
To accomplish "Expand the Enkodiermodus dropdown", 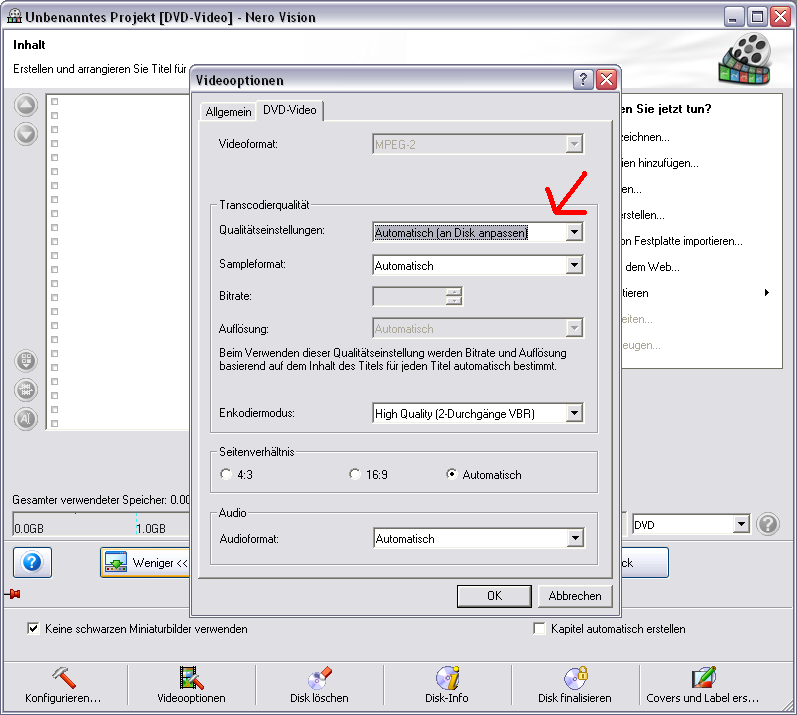I will (x=573, y=413).
